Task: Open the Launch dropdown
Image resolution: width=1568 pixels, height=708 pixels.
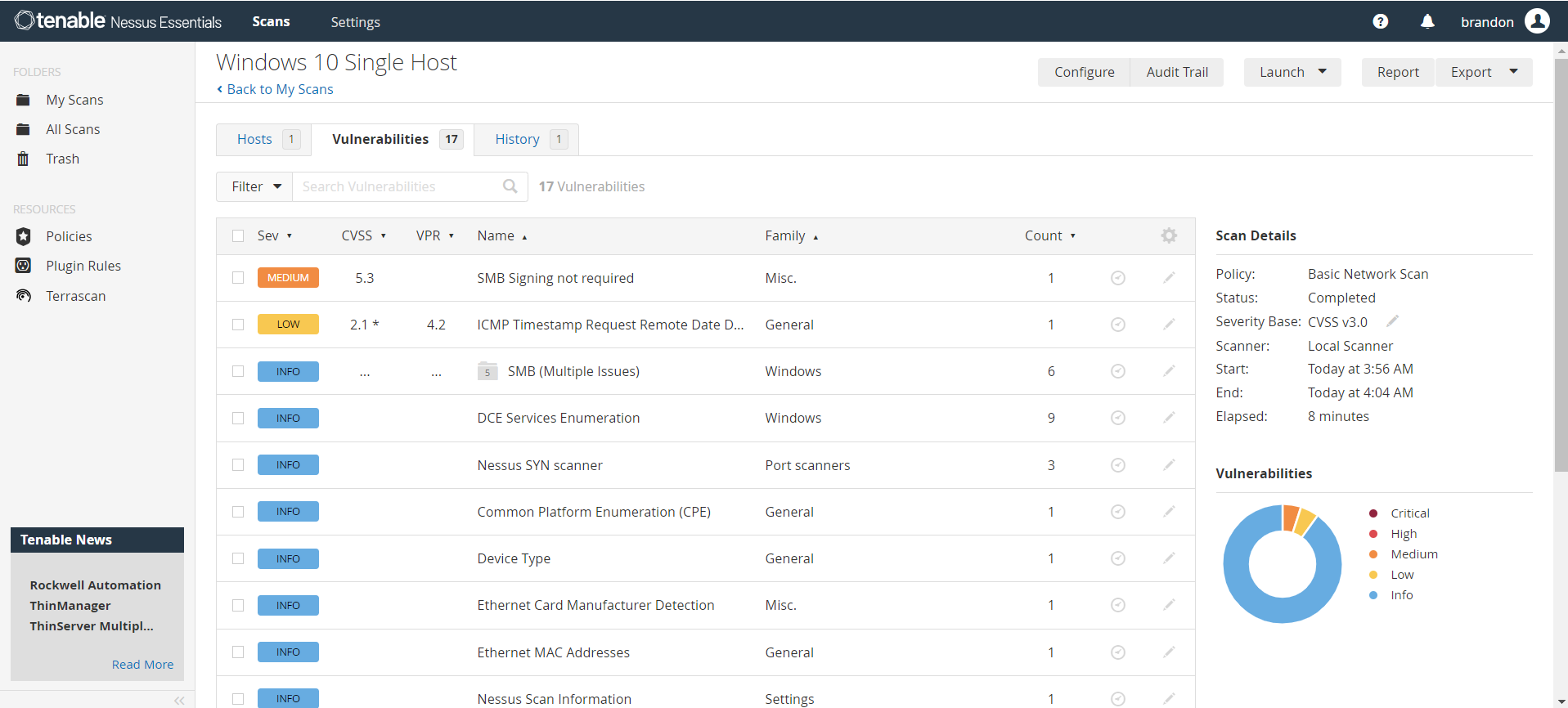Action: pos(1292,72)
